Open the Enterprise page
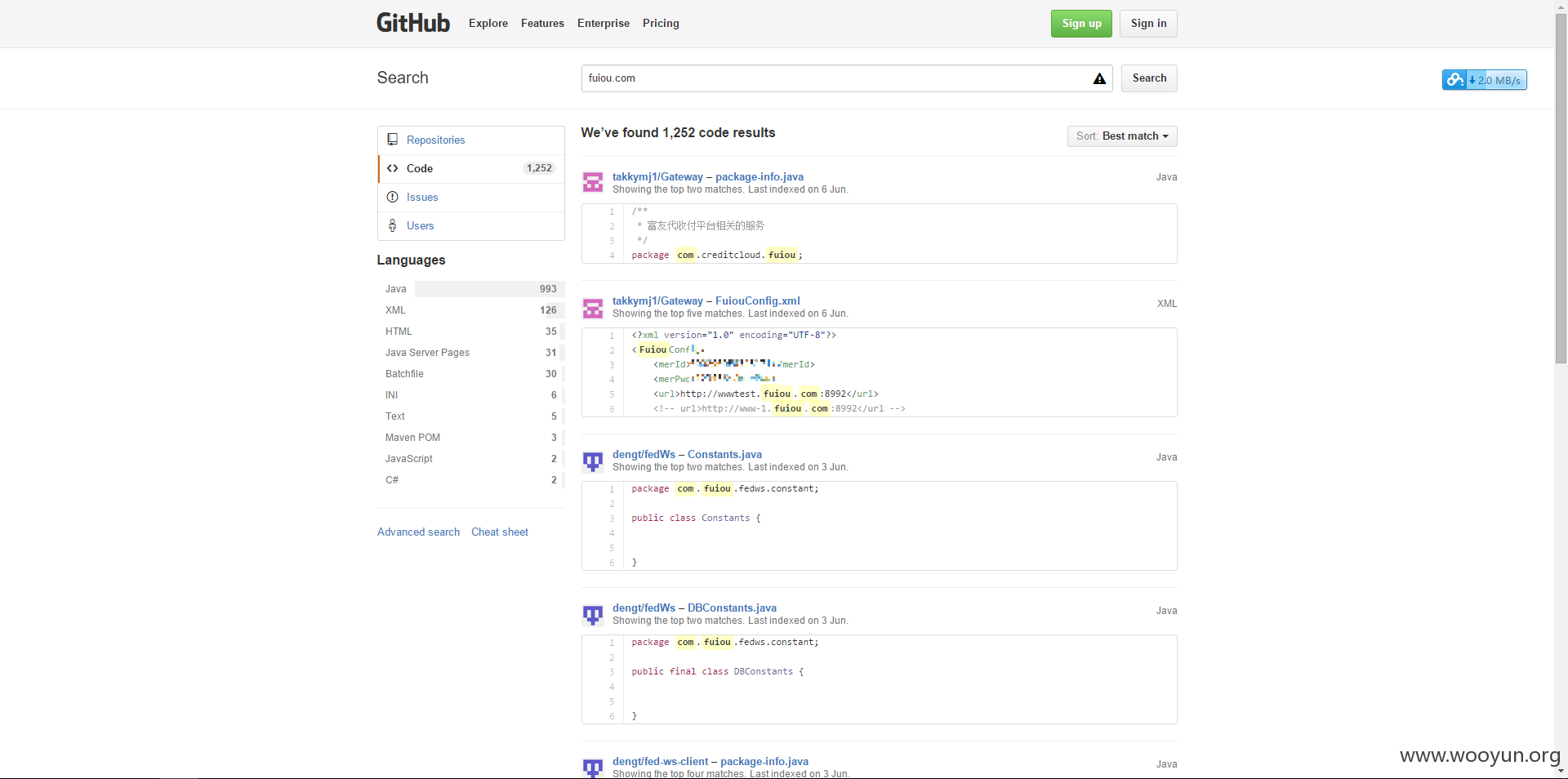 (x=604, y=24)
